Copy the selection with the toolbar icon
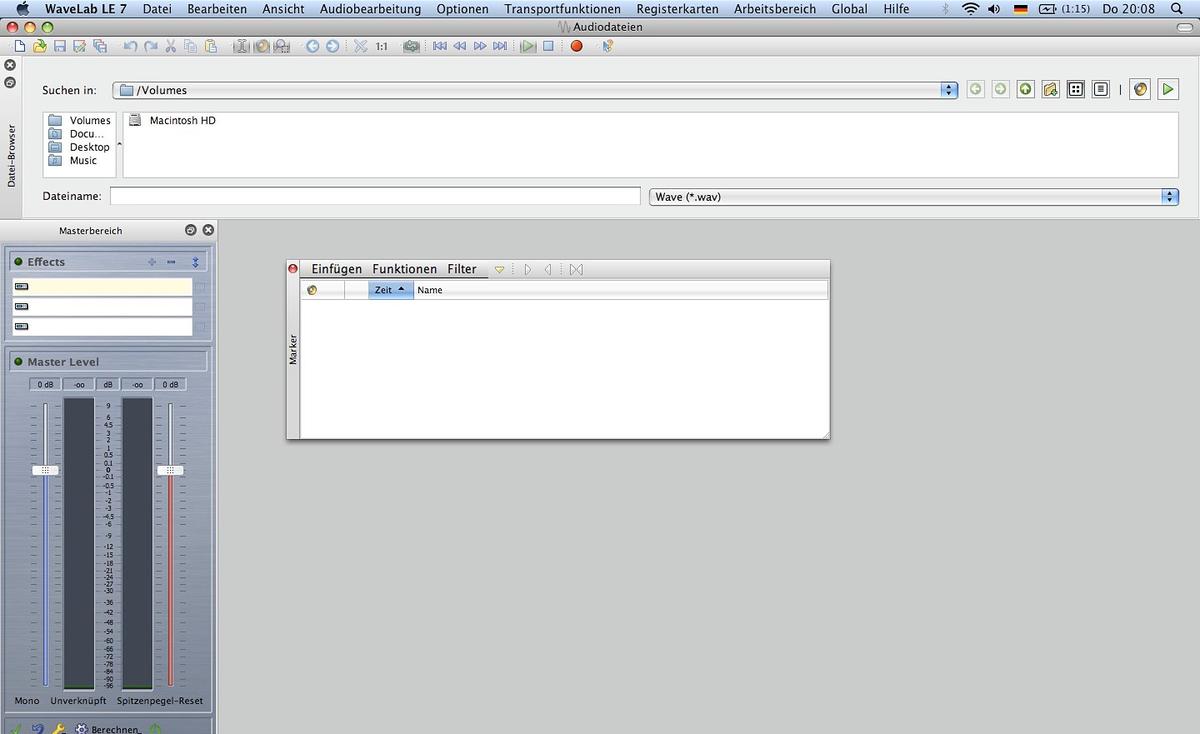 point(190,46)
